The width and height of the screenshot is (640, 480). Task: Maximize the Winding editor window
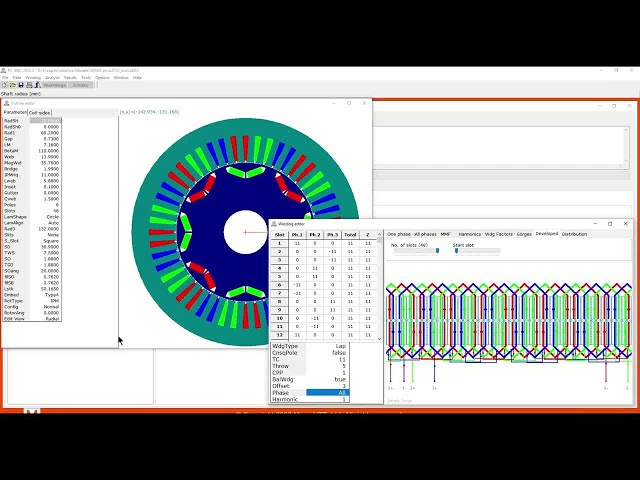point(610,224)
